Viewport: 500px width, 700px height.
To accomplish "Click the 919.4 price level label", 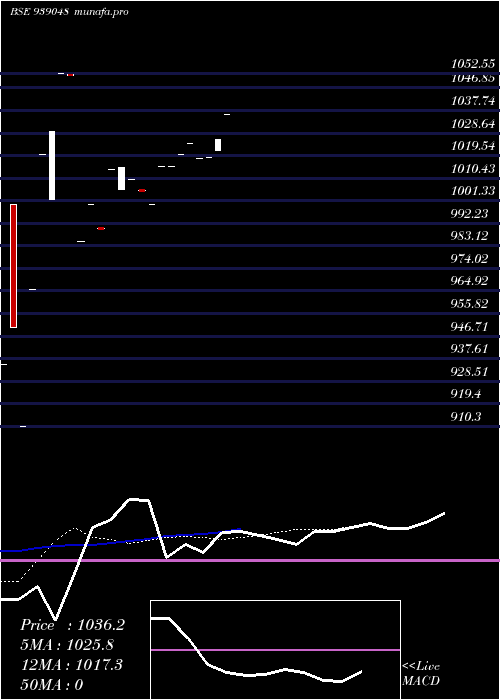I will point(466,394).
